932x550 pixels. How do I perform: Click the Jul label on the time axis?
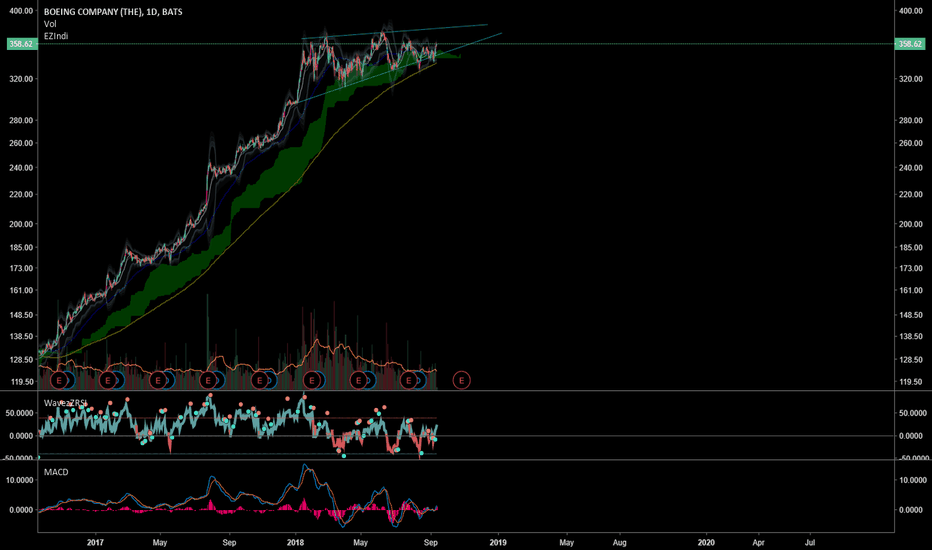click(810, 542)
